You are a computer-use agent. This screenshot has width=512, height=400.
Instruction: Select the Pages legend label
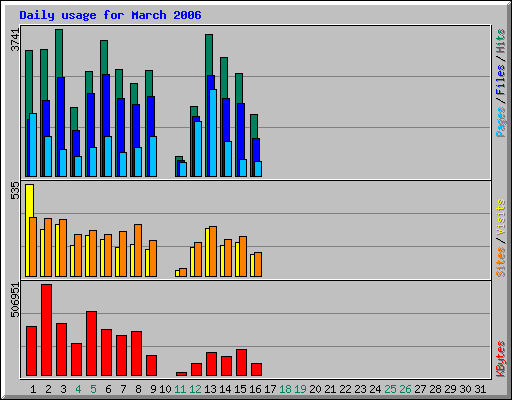500,122
